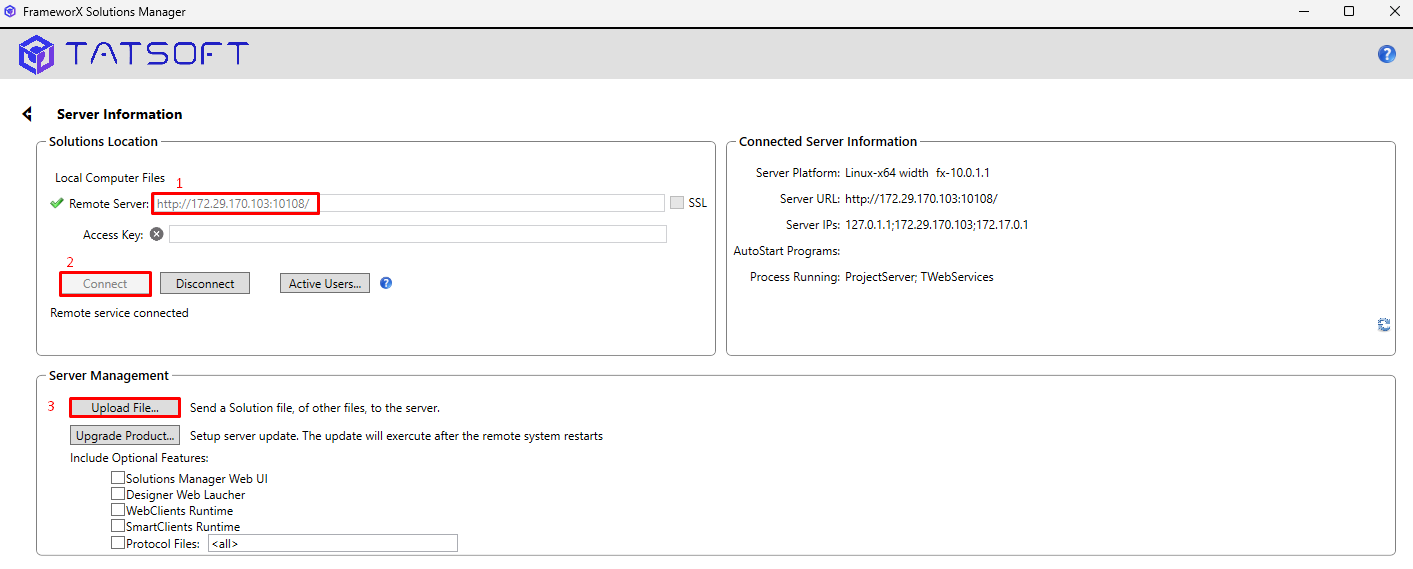Click the Tatsoft logo in the header

[x=133, y=54]
